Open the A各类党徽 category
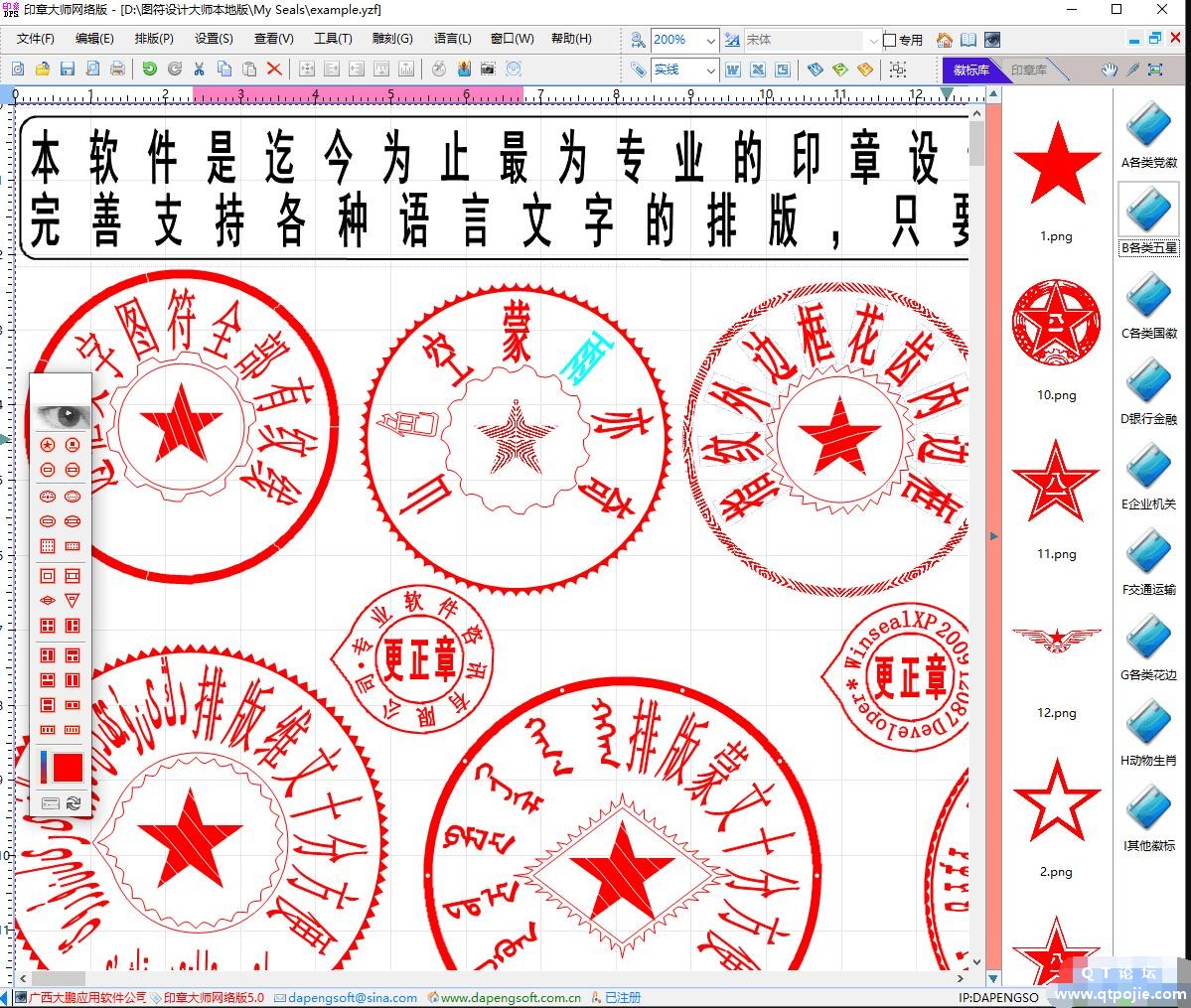The image size is (1191, 1008). point(1149,134)
